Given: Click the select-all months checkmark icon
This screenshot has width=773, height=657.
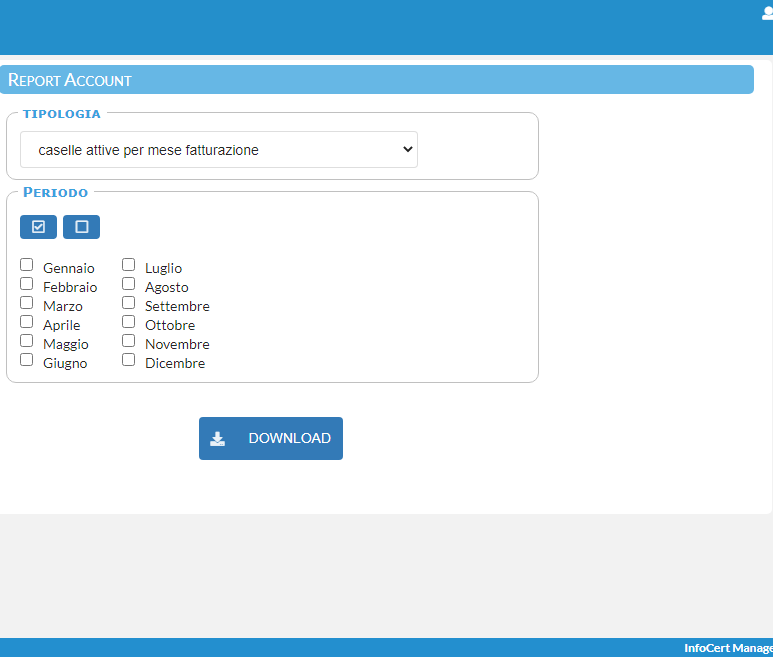Looking at the screenshot, I should pyautogui.click(x=38, y=227).
